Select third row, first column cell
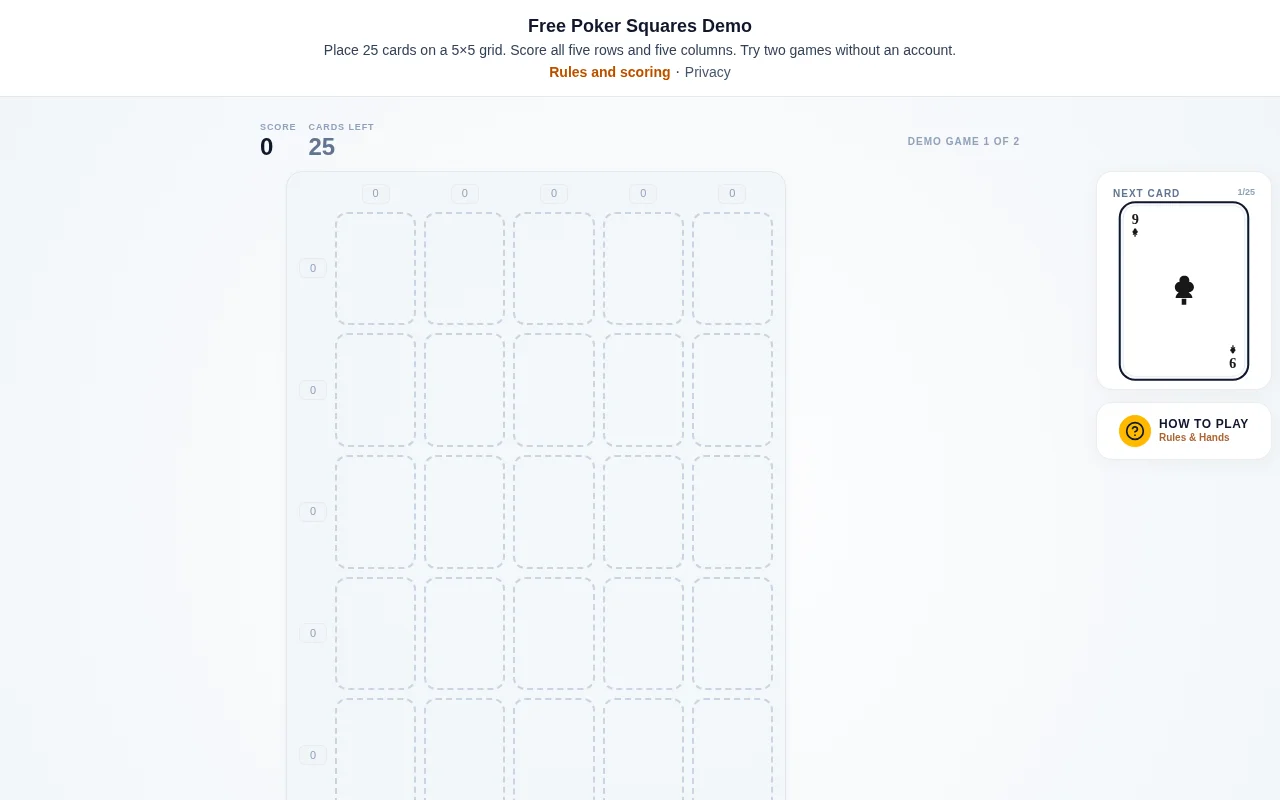This screenshot has width=1280, height=800. (x=375, y=512)
